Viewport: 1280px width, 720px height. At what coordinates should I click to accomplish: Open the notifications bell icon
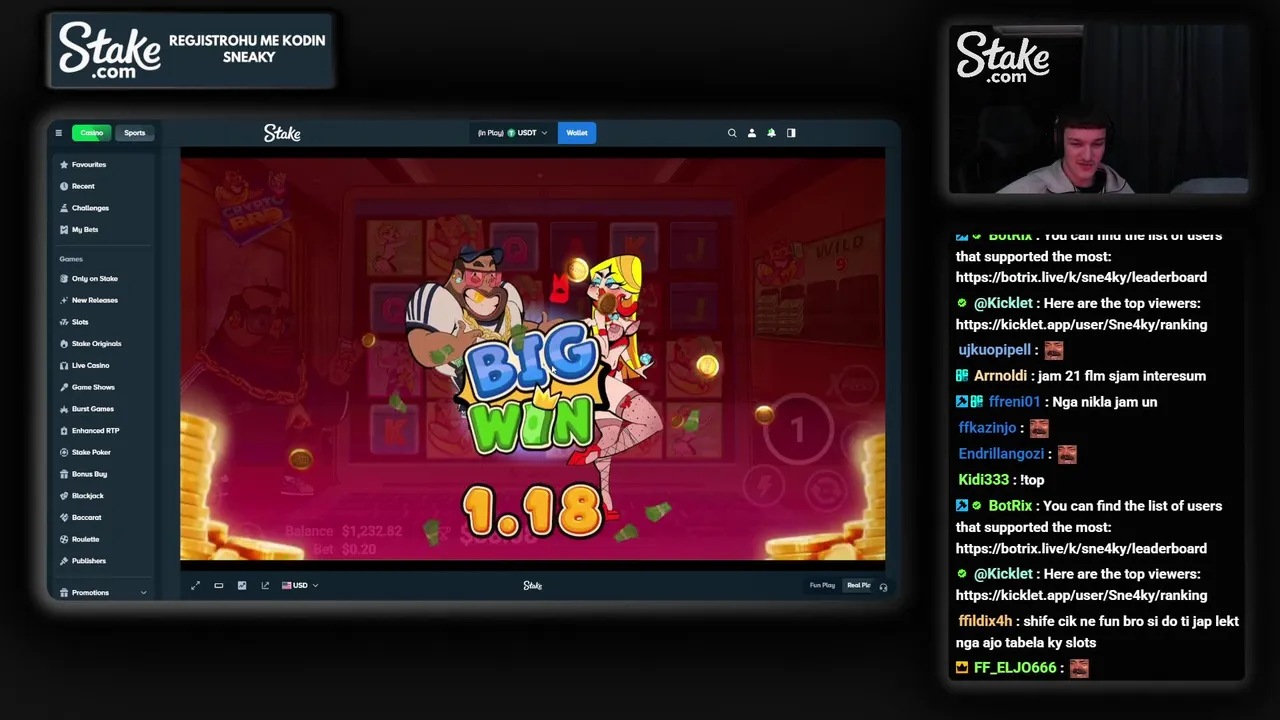[x=771, y=133]
